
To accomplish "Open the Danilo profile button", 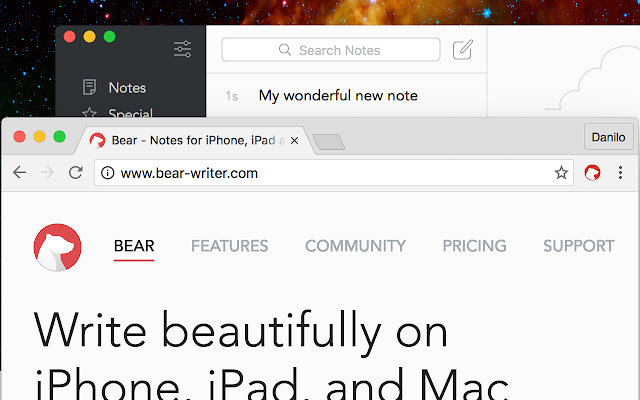I will 609,137.
